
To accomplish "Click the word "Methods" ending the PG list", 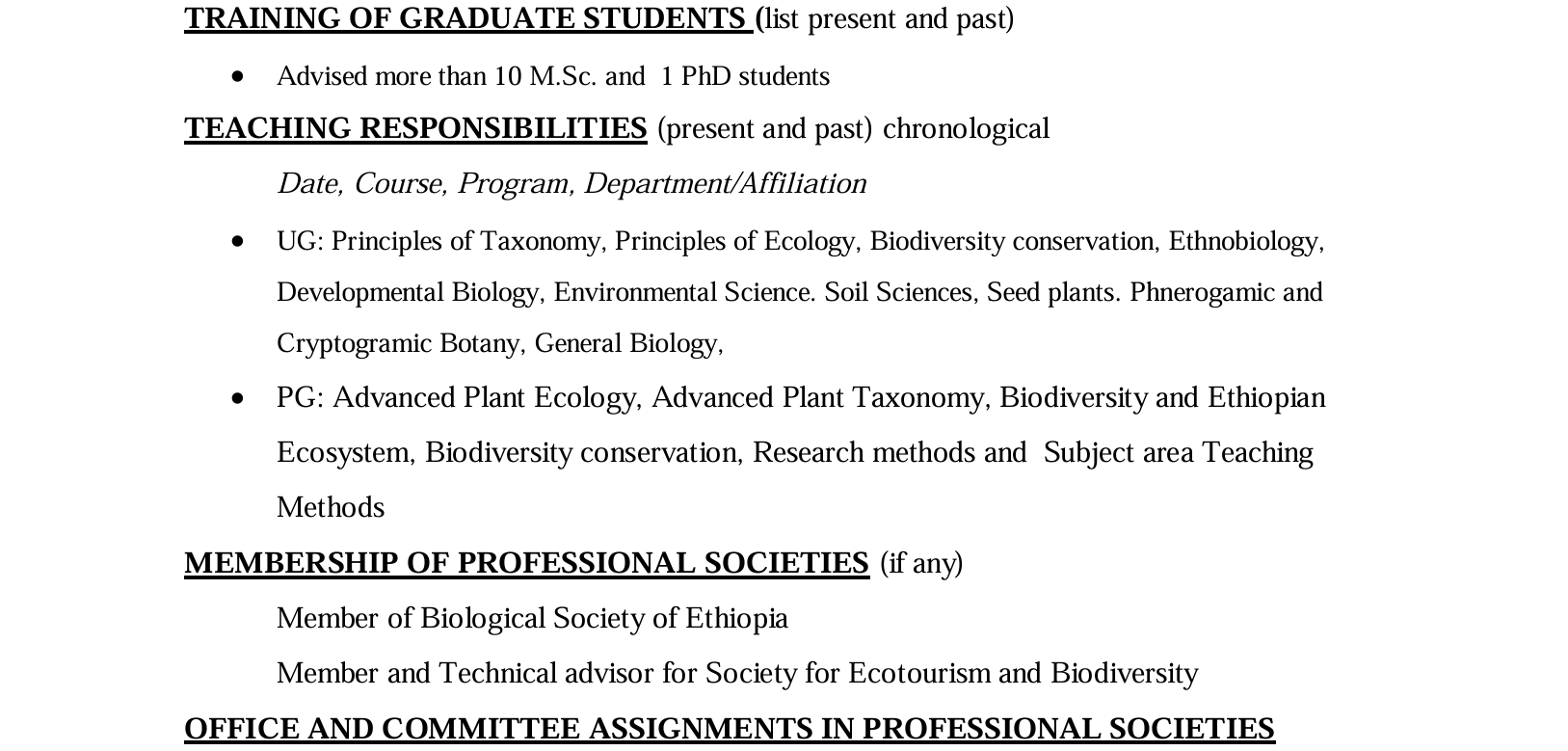I will (x=331, y=508).
